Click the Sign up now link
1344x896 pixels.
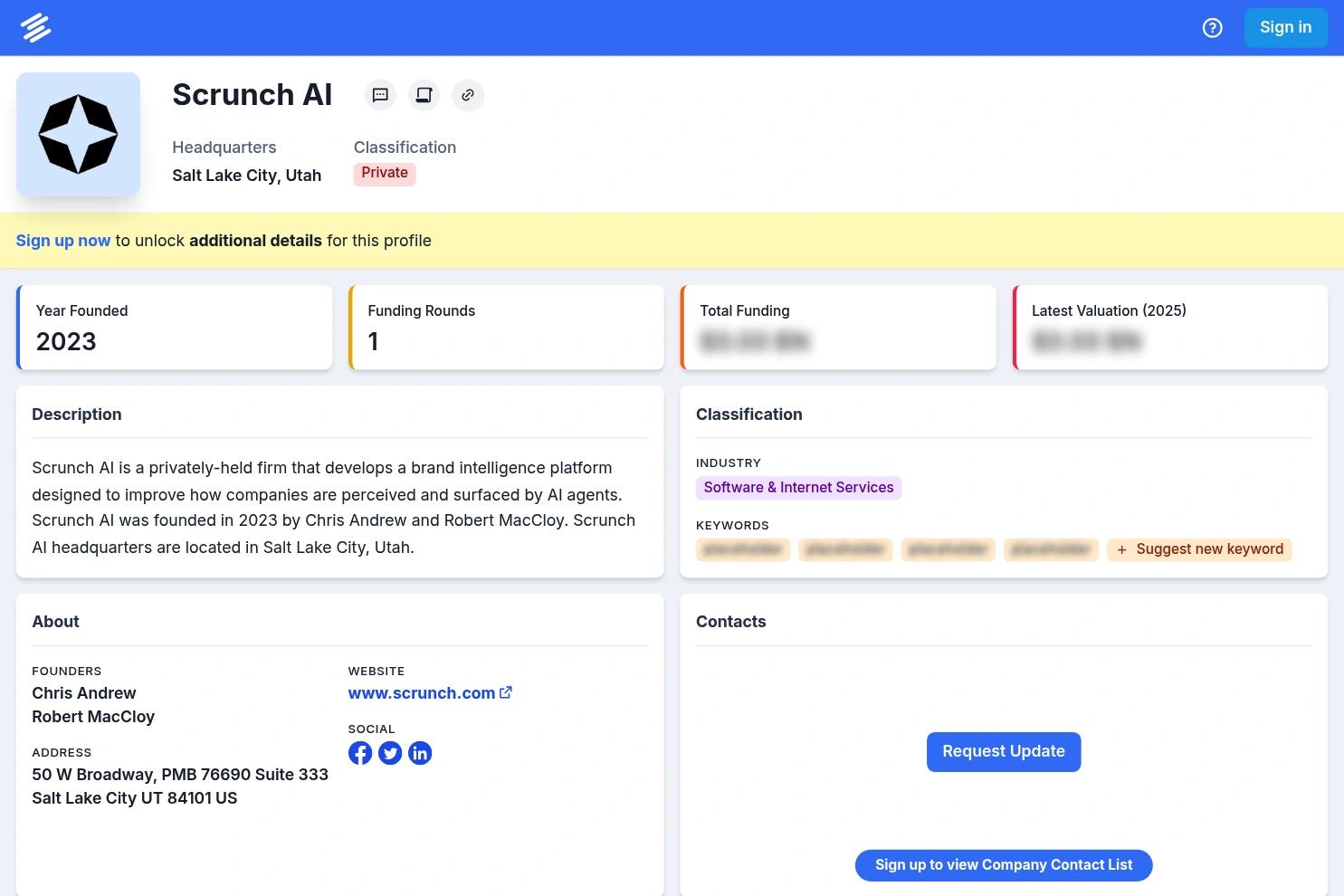[x=63, y=241]
